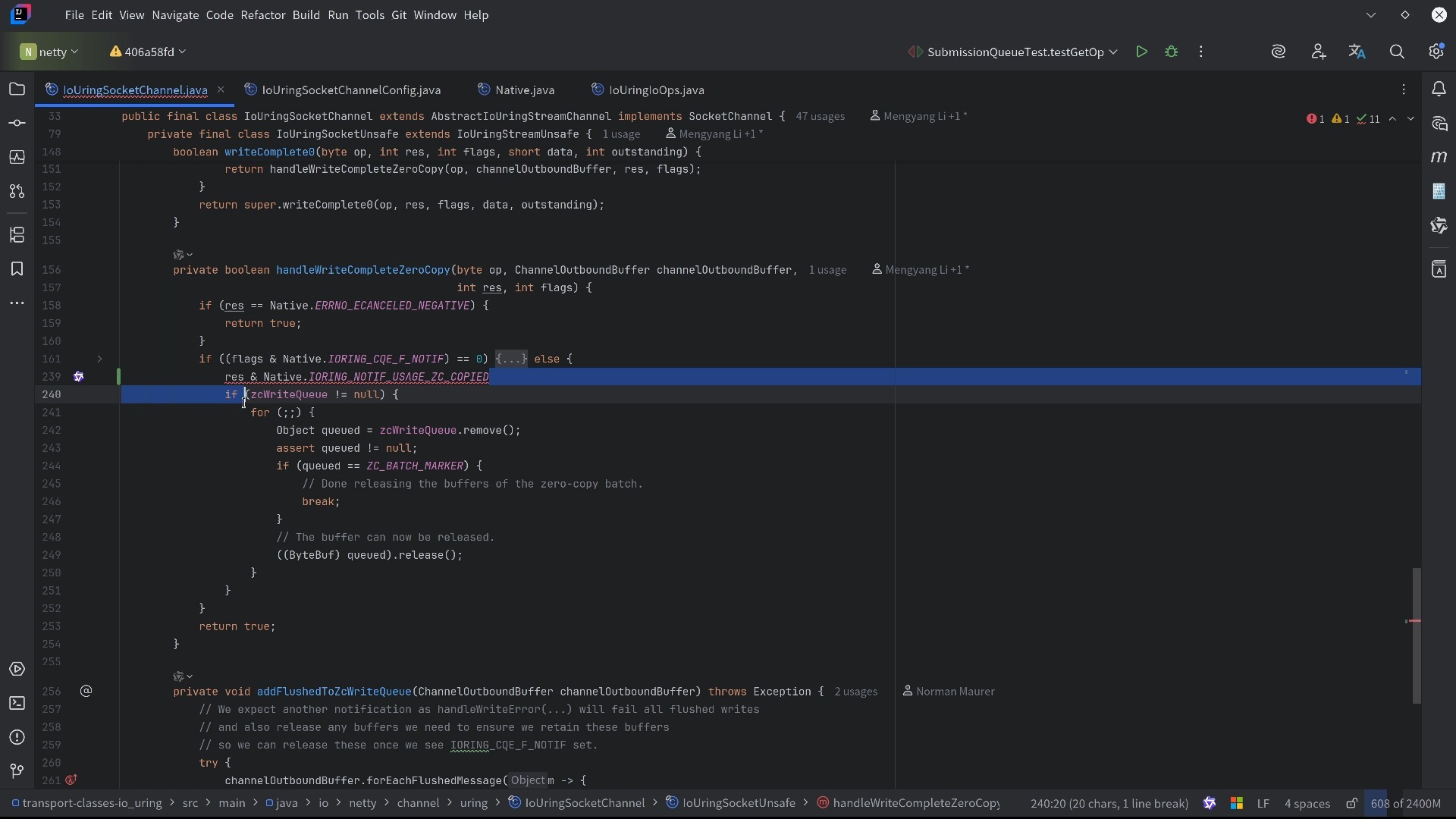Viewport: 1456px width, 819px height.
Task: Open Code With Me user icon
Action: tap(1318, 52)
